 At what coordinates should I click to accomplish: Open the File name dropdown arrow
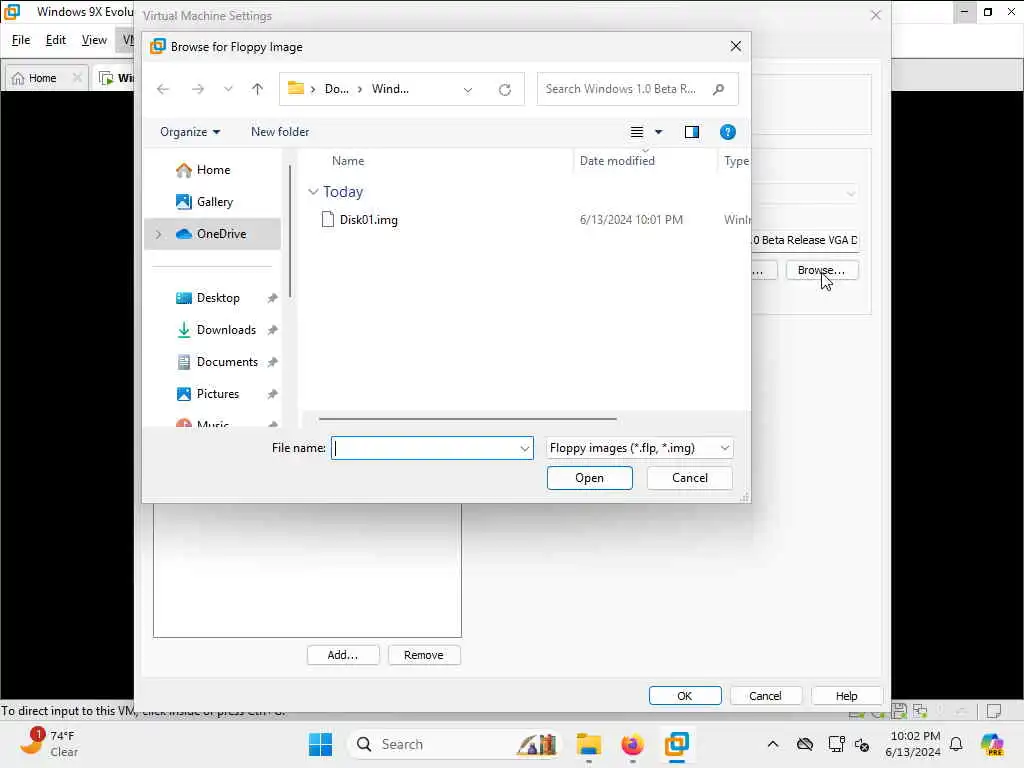pos(524,448)
